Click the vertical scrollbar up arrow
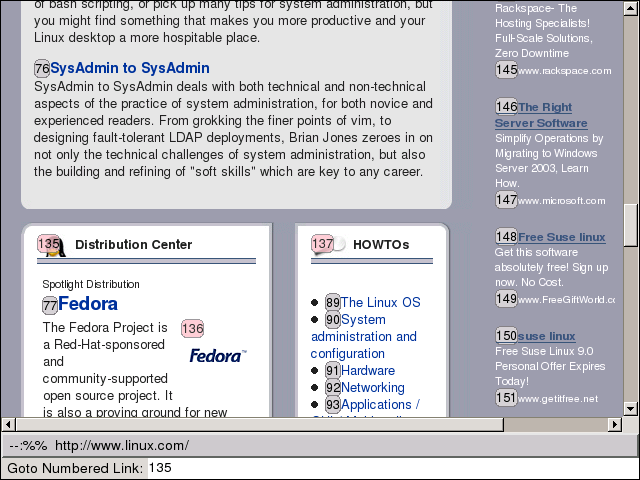Viewport: 640px width, 480px height. click(x=631, y=9)
